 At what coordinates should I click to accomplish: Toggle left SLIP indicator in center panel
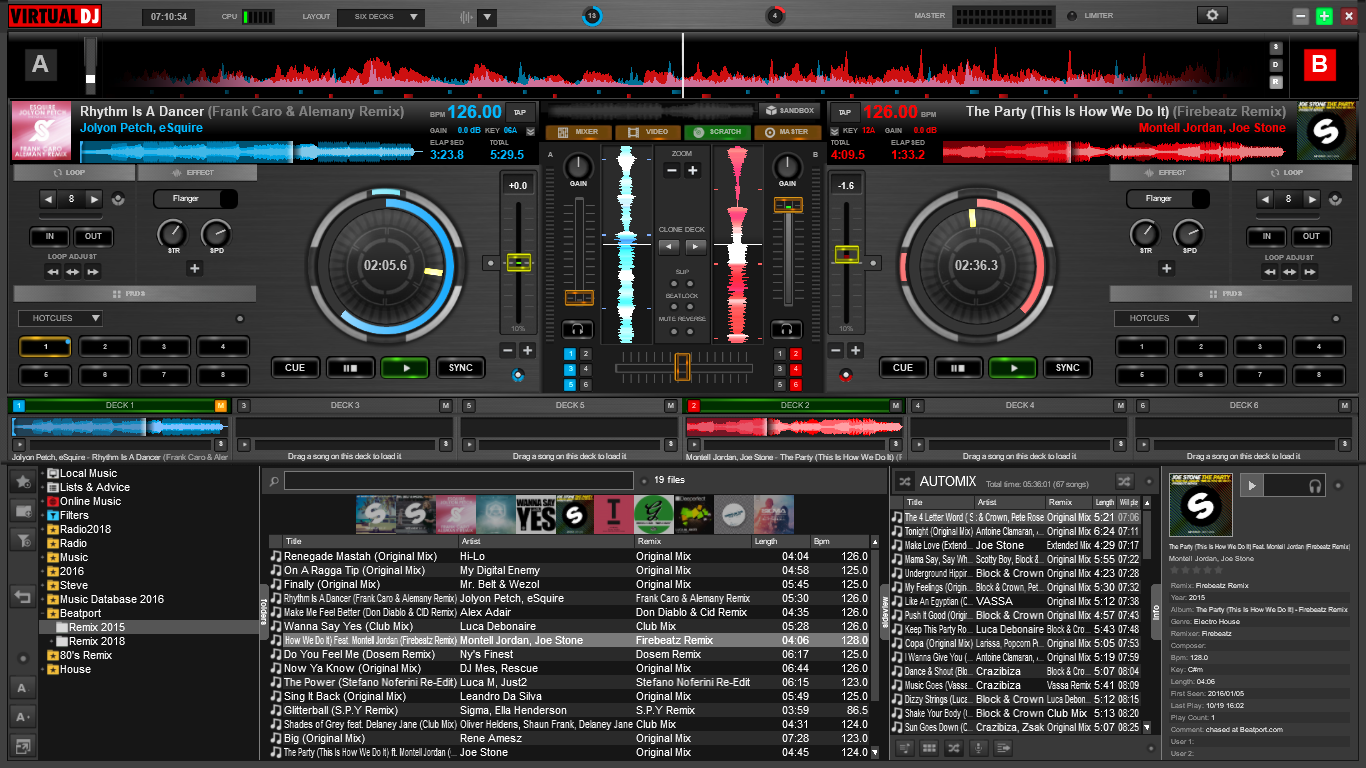coord(673,283)
